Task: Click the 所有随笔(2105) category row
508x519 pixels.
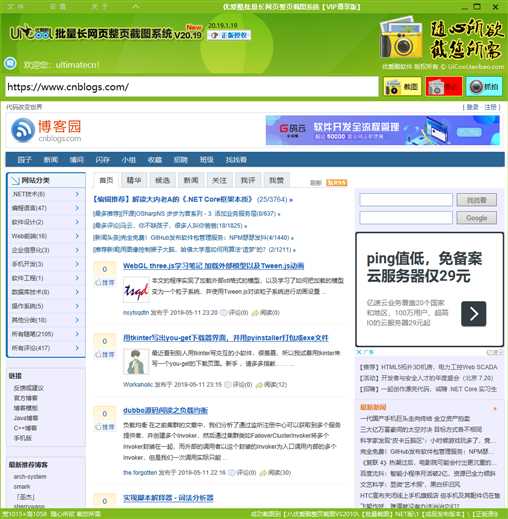Action: (x=46, y=334)
